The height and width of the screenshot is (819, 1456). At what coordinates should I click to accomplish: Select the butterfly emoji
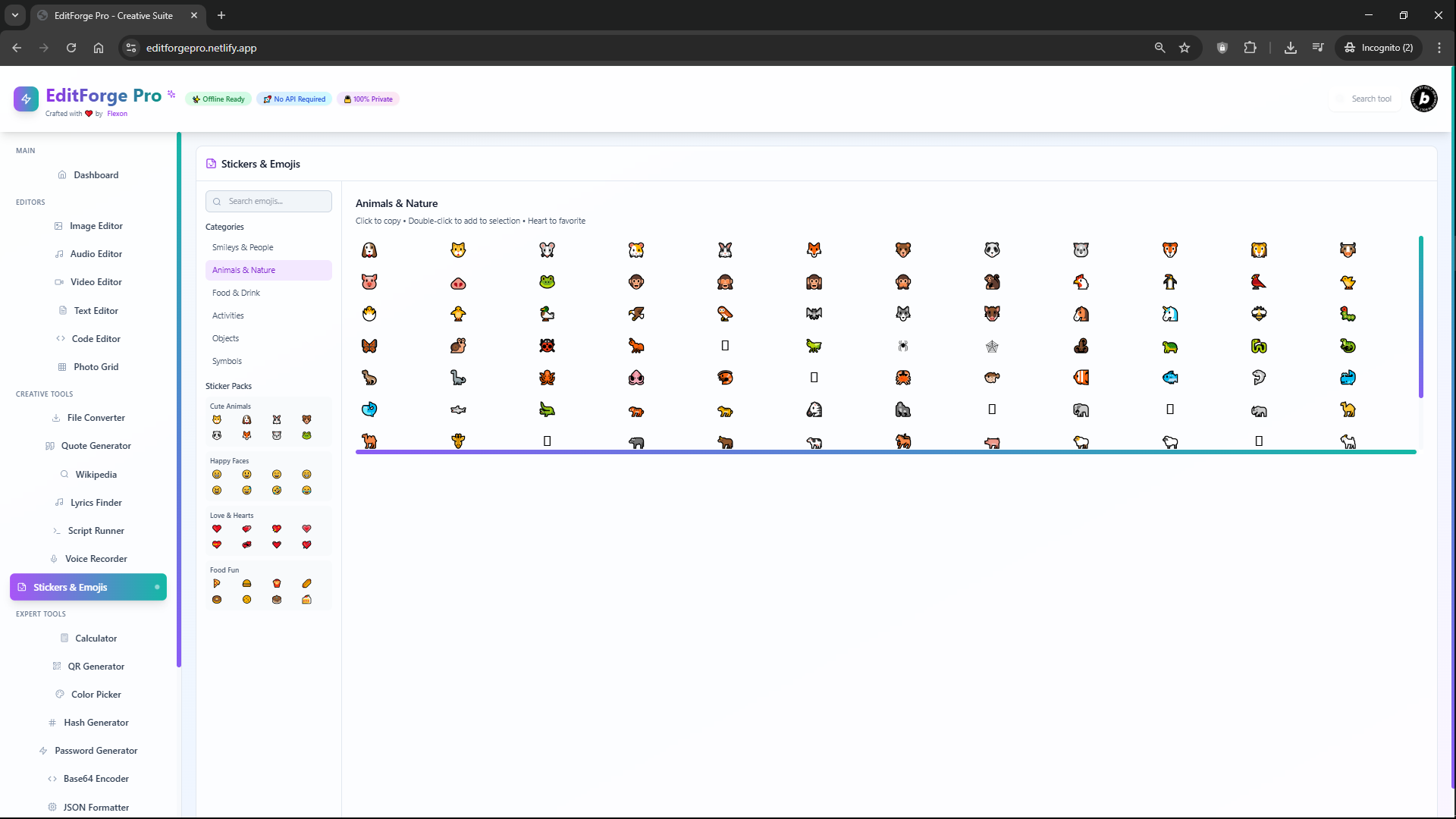[x=369, y=346]
